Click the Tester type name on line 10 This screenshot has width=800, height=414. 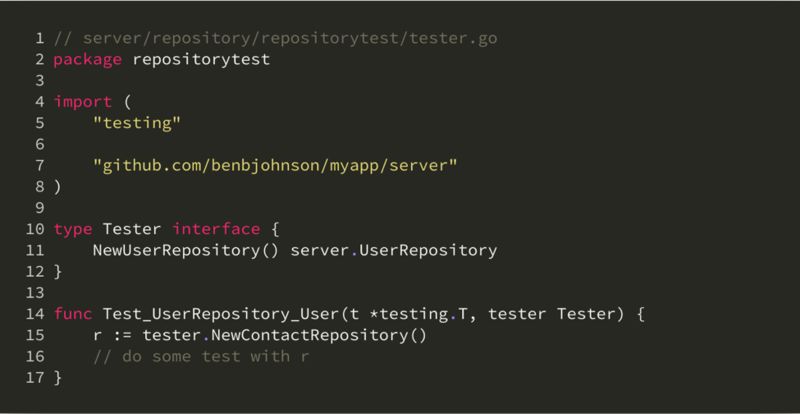pyautogui.click(x=132, y=229)
